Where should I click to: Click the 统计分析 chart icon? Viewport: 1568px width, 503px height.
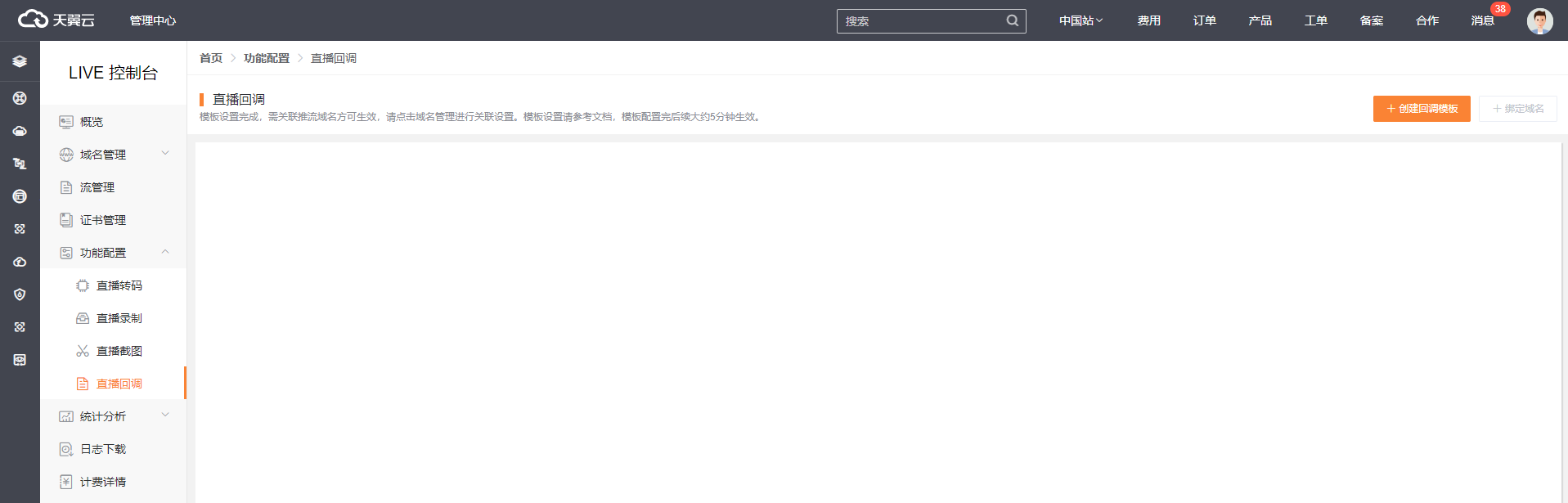(x=66, y=416)
